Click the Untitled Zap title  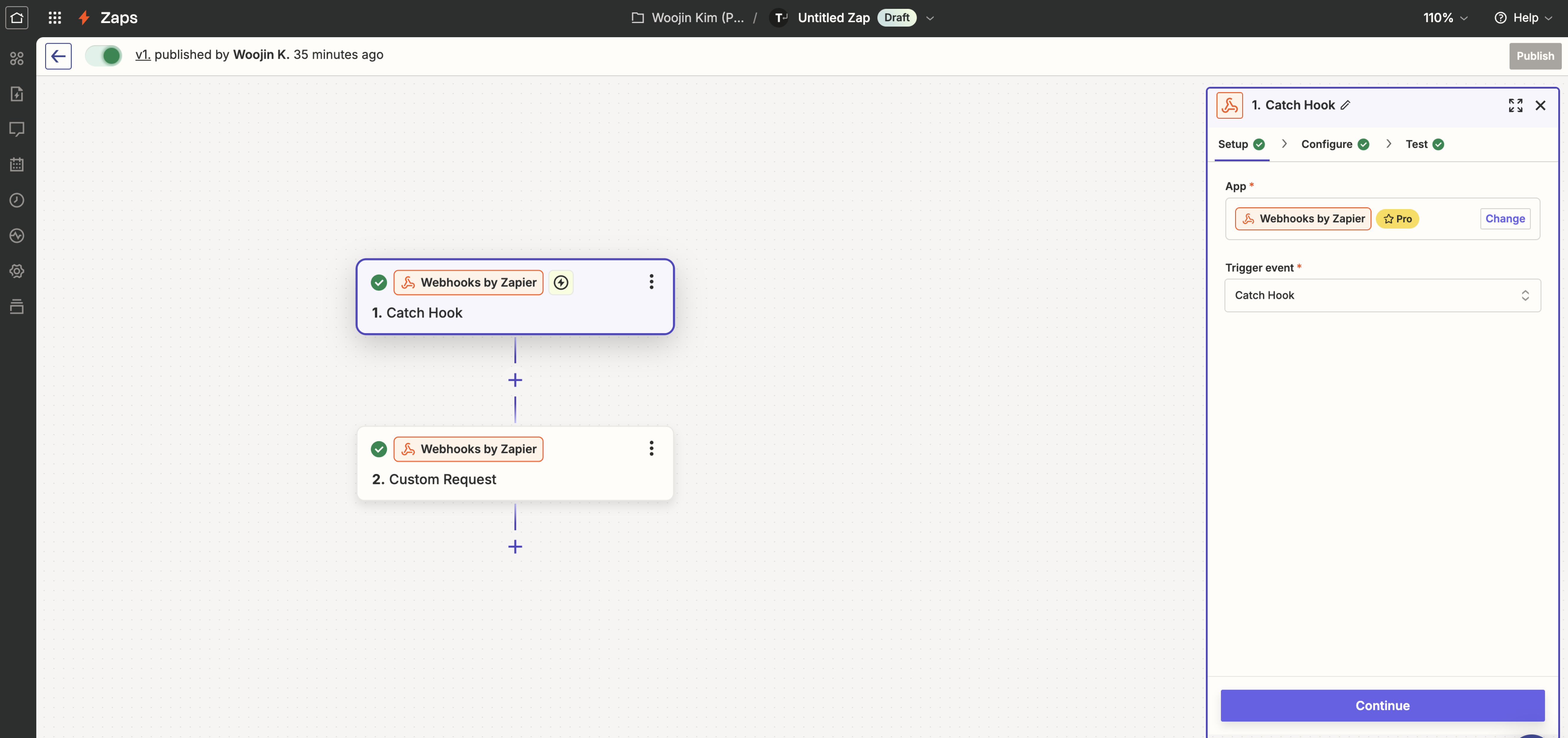tap(833, 18)
